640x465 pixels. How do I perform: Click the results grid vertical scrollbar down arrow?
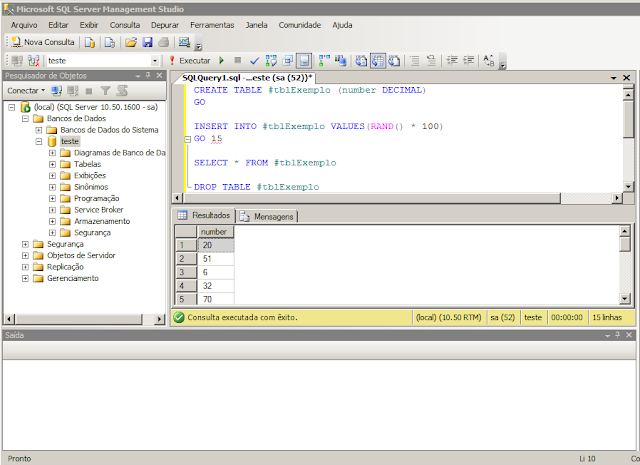tap(624, 298)
